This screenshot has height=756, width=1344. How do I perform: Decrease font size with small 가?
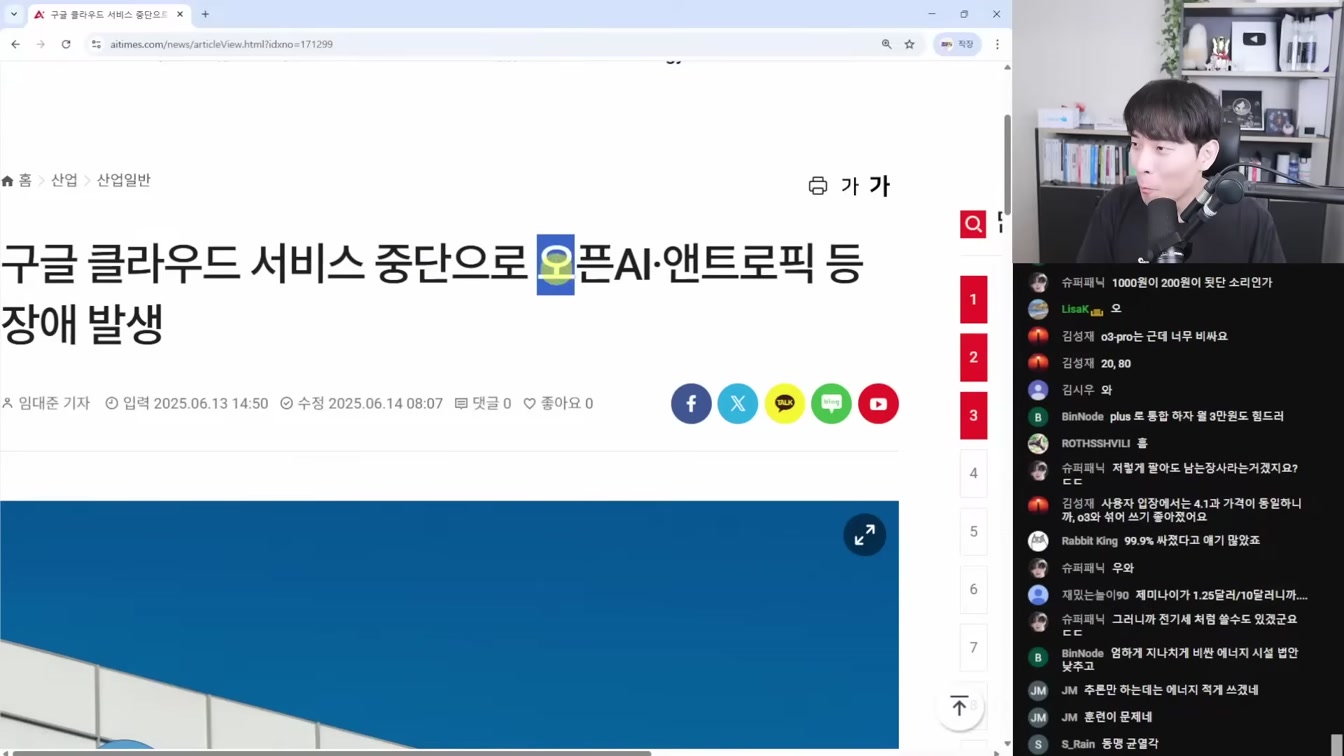(850, 186)
